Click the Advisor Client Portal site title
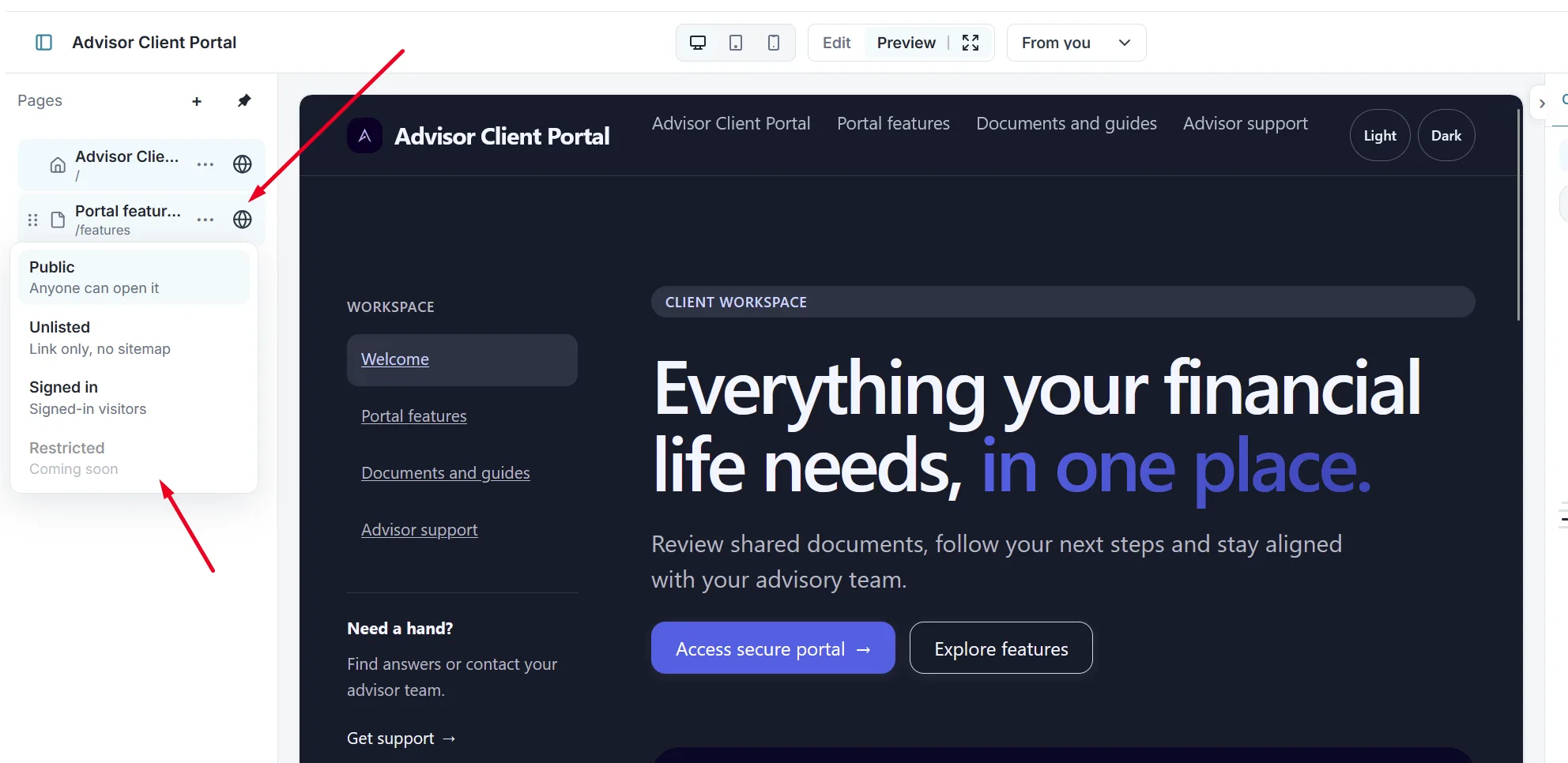The width and height of the screenshot is (1568, 763). point(502,136)
